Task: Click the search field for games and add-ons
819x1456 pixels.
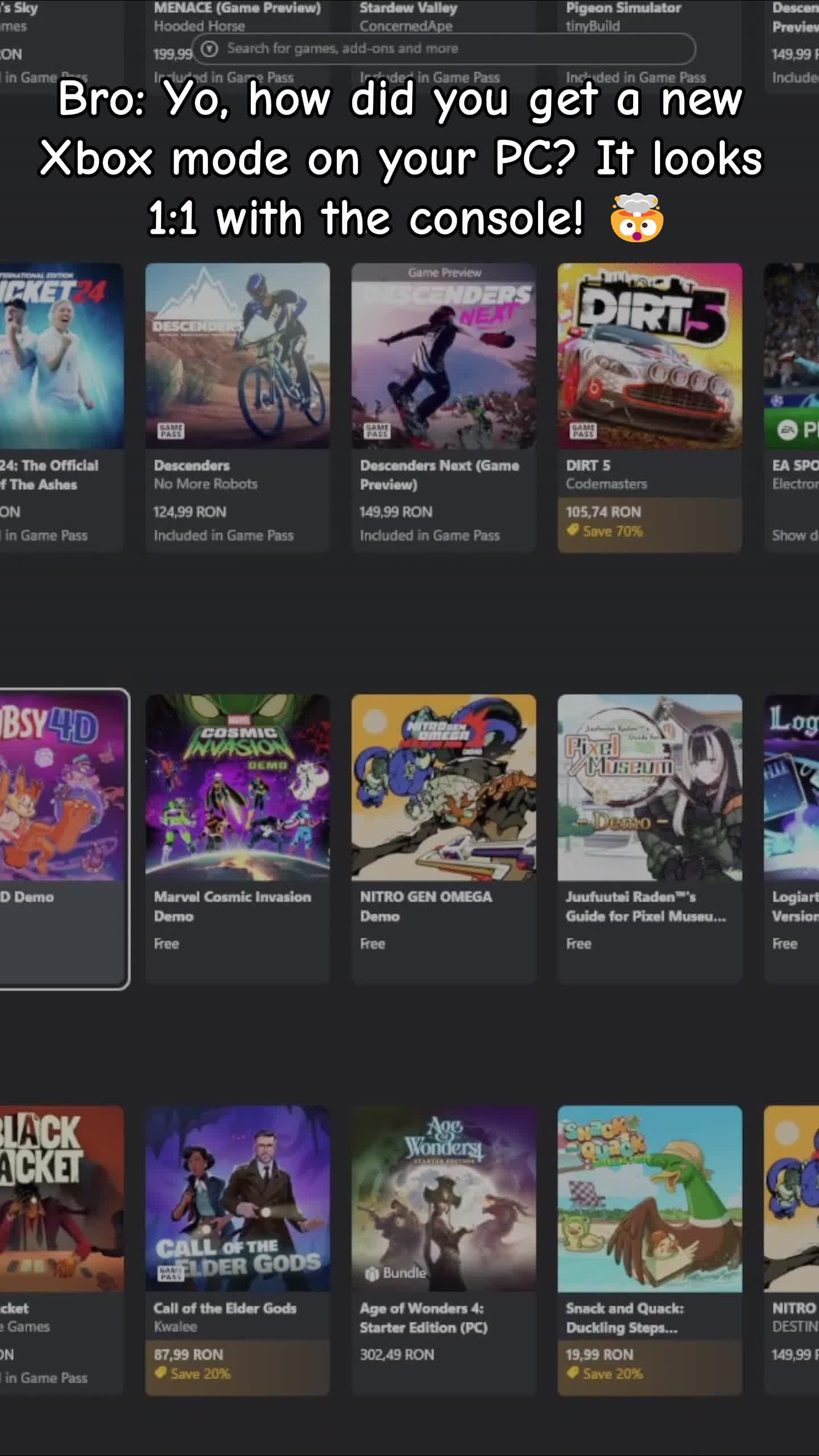Action: (x=444, y=49)
